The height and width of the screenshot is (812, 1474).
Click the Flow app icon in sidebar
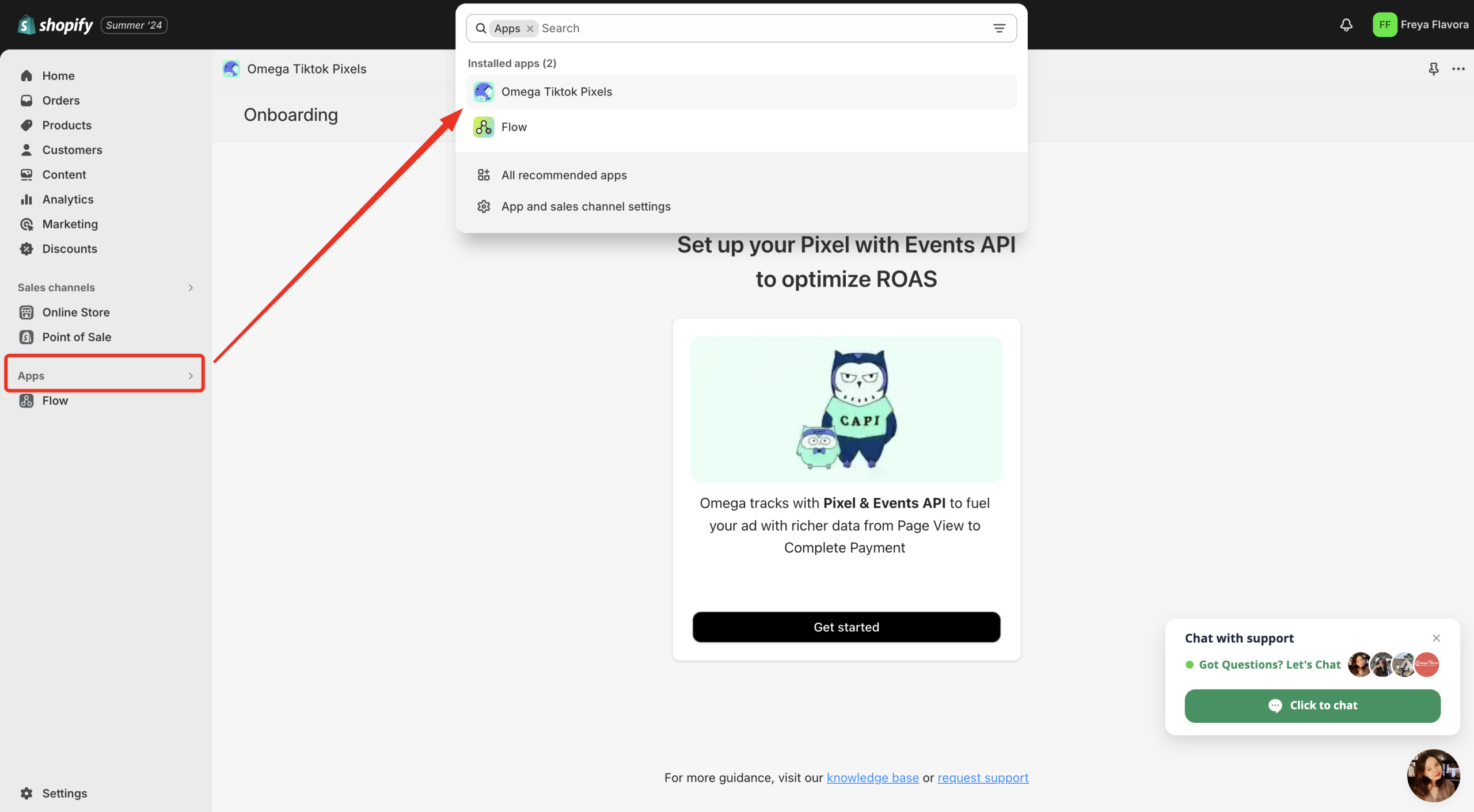click(x=26, y=401)
